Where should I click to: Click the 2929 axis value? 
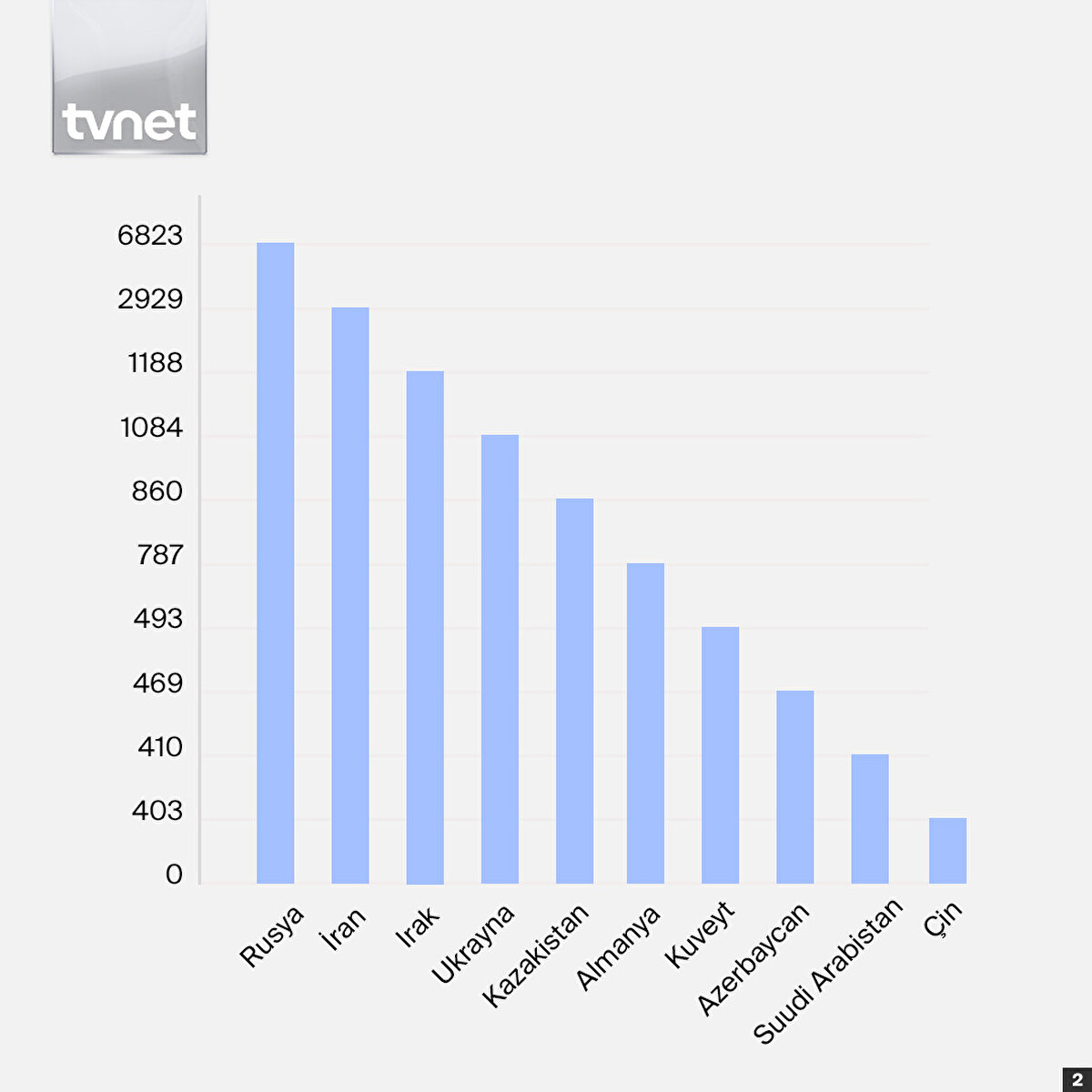[150, 299]
